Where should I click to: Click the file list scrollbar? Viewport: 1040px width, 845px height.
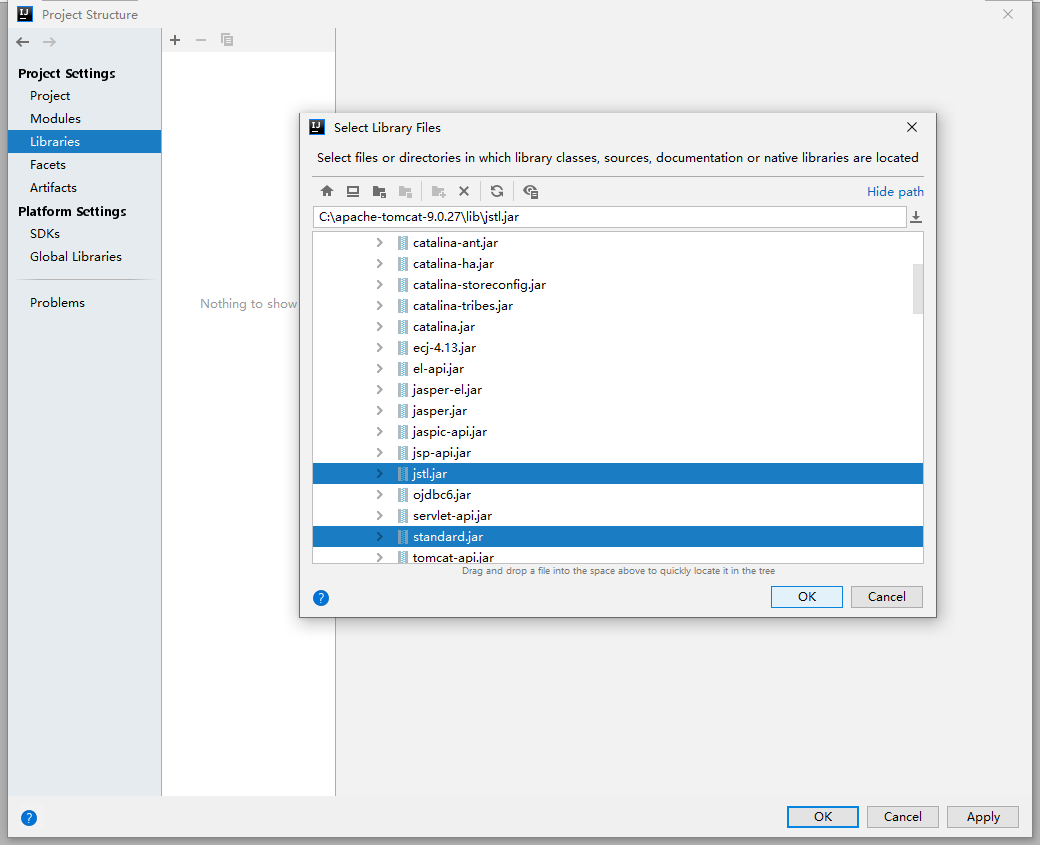(x=916, y=290)
